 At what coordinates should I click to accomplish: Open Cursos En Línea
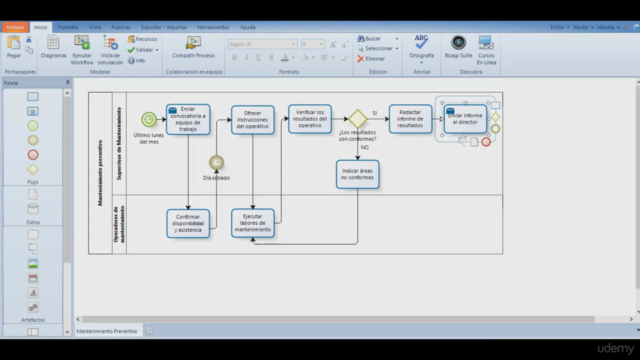coord(486,50)
